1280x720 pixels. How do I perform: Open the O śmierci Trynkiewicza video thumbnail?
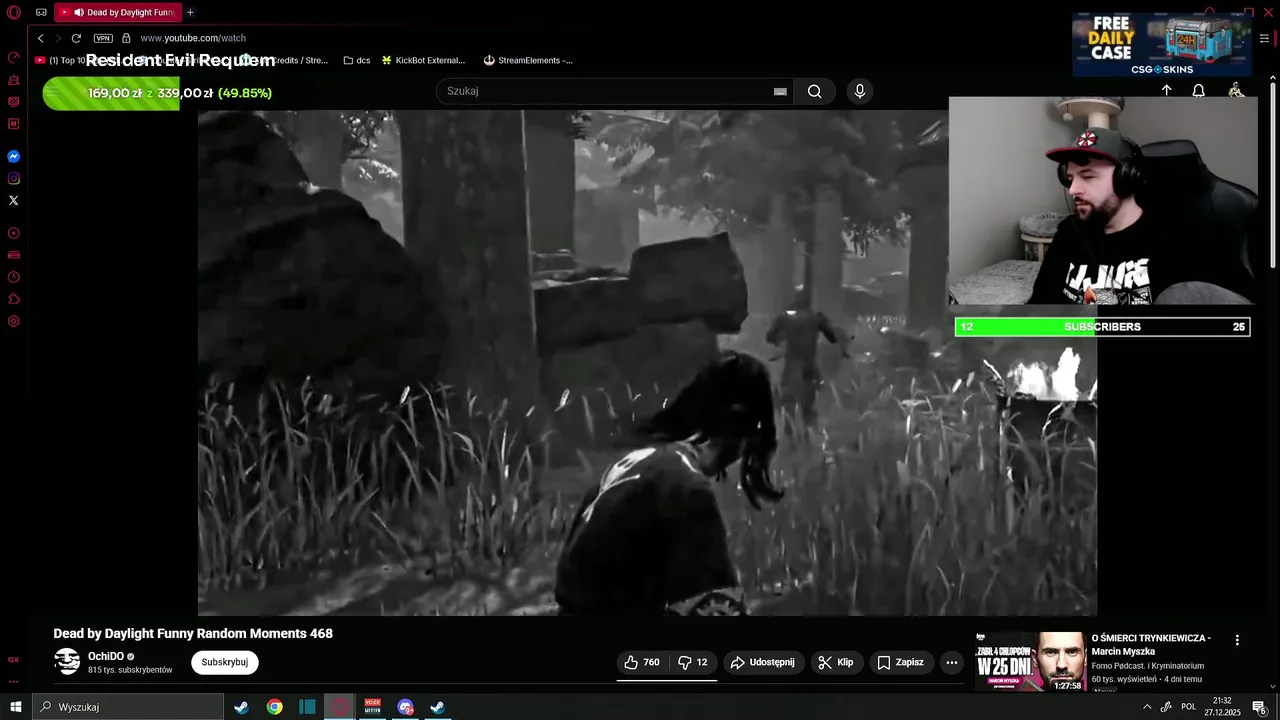(x=1030, y=661)
